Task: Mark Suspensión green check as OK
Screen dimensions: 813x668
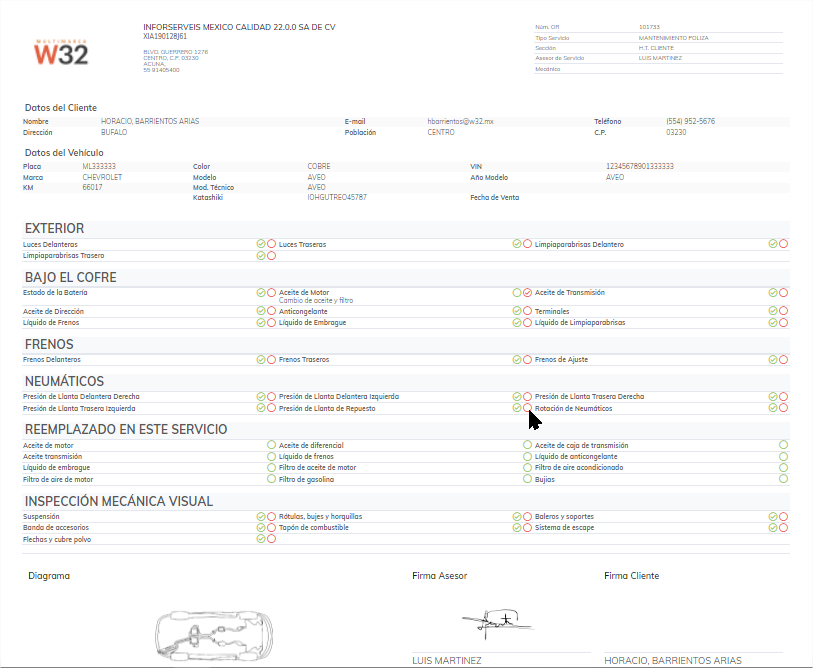Action: tap(261, 517)
